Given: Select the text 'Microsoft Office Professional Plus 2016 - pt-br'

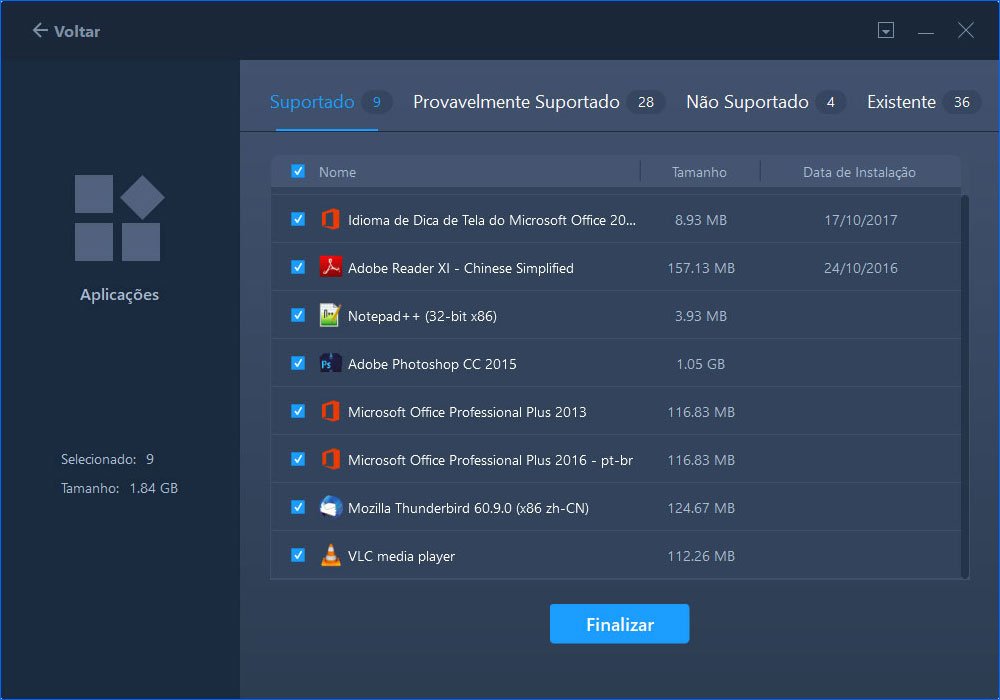Looking at the screenshot, I should (x=490, y=460).
